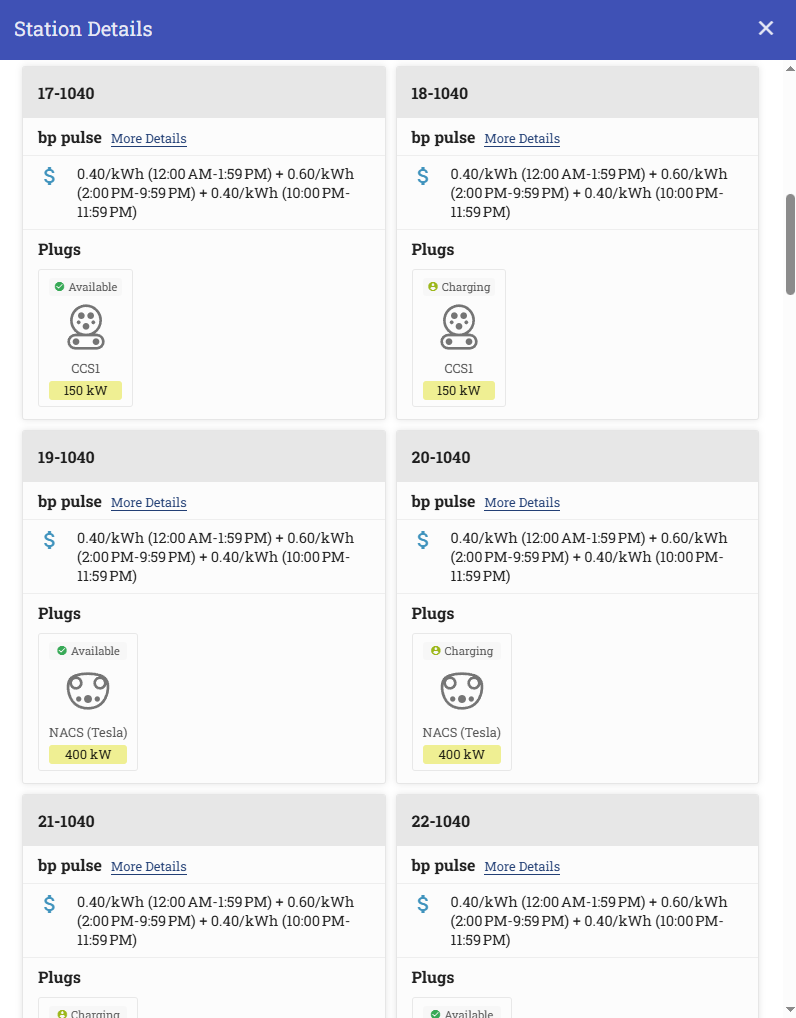
Task: Click the dollar pricing icon for 18-1040
Action: [x=423, y=176]
